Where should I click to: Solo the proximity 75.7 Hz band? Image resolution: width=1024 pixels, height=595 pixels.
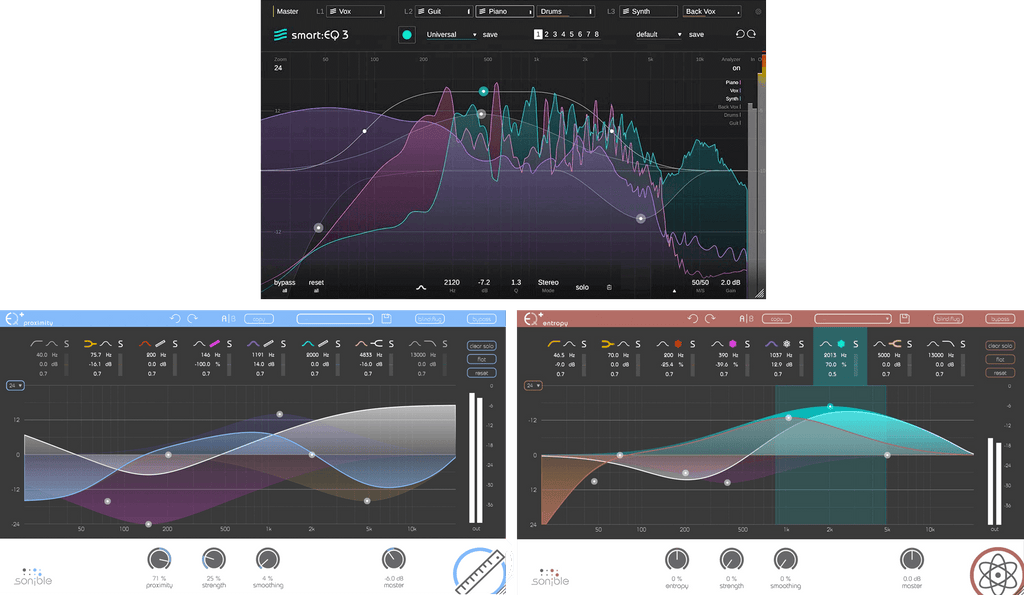[120, 344]
